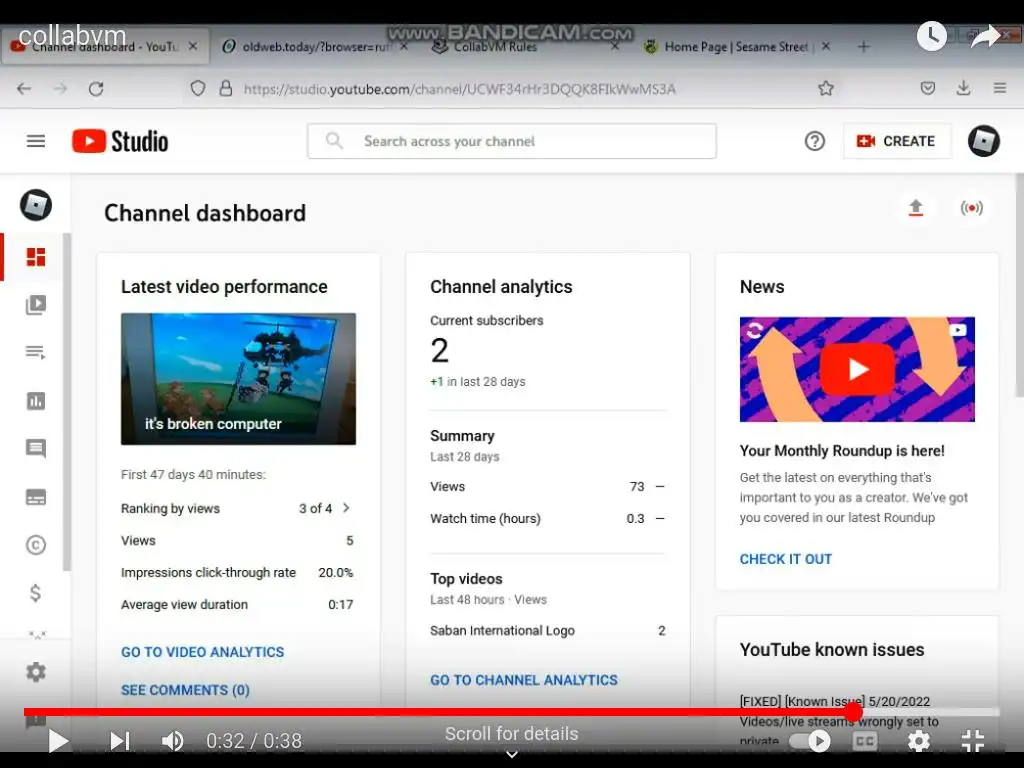
Task: Open the account avatar in Studio header
Action: (x=984, y=141)
